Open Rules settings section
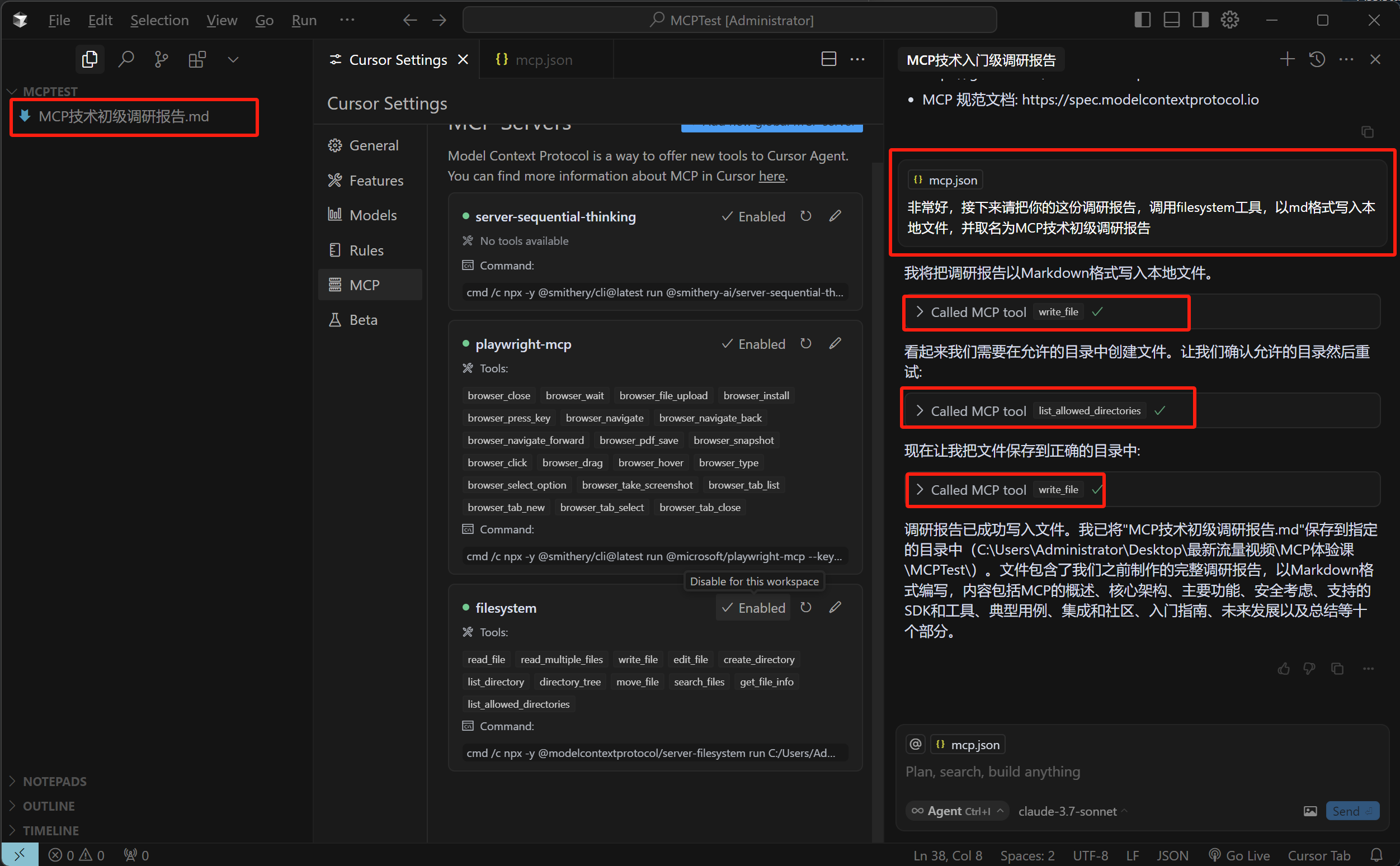The image size is (1400, 866). pos(370,250)
